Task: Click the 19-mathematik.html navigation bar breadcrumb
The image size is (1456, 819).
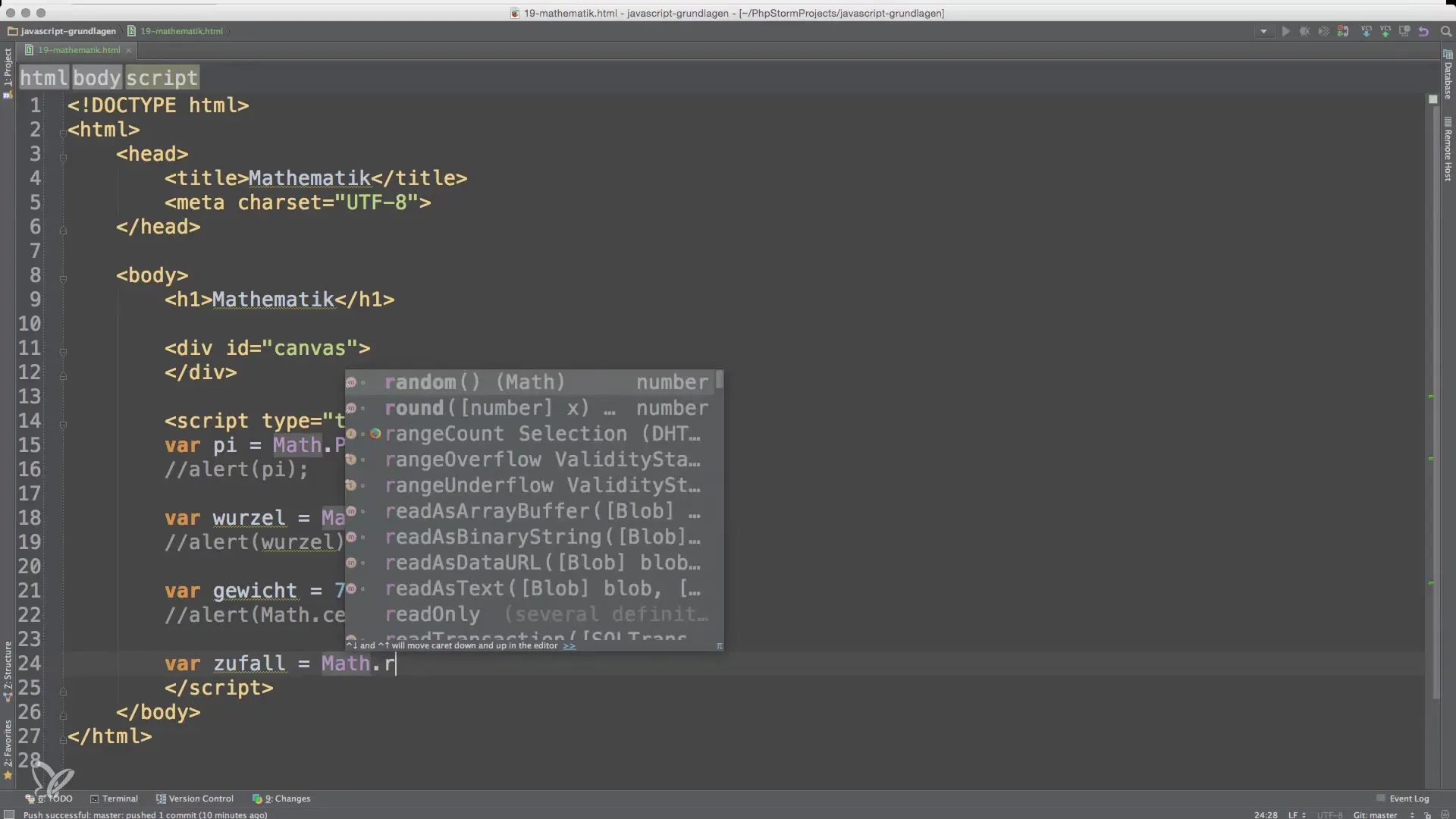Action: [x=176, y=31]
